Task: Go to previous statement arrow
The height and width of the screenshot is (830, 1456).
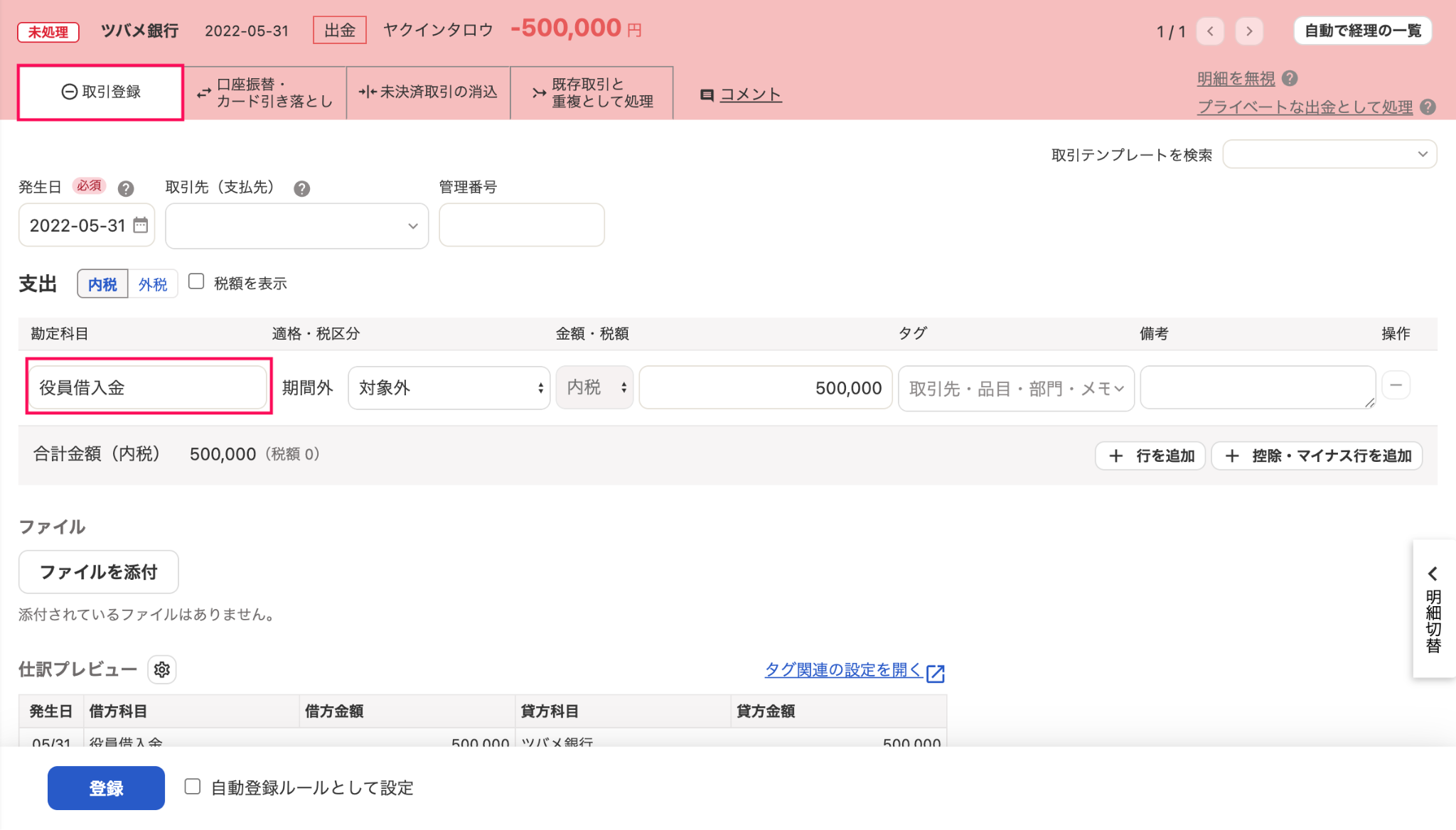Action: coord(1210,31)
